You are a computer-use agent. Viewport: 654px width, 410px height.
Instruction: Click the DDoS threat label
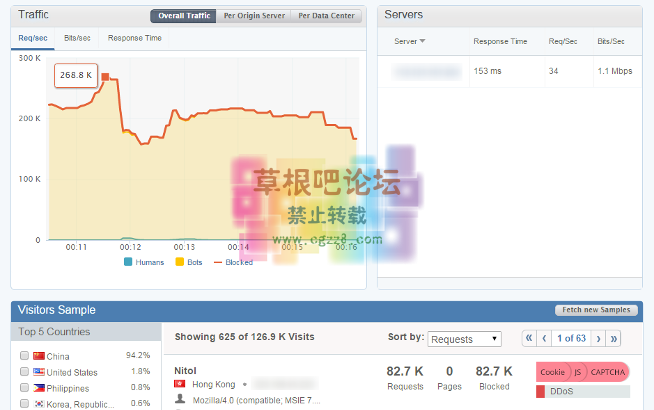click(x=561, y=391)
